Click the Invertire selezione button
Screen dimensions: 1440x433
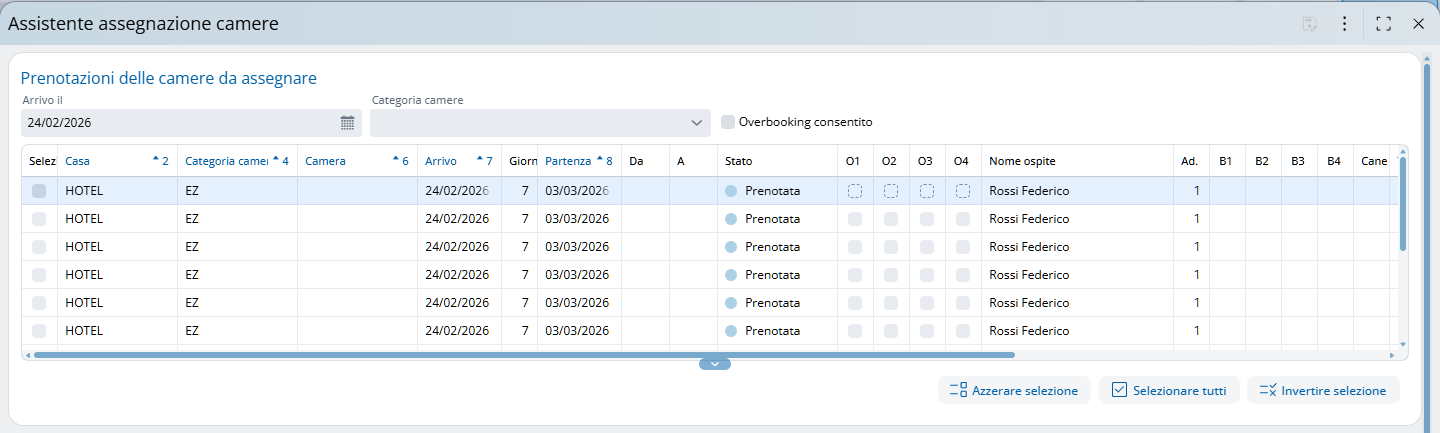pyautogui.click(x=1323, y=391)
